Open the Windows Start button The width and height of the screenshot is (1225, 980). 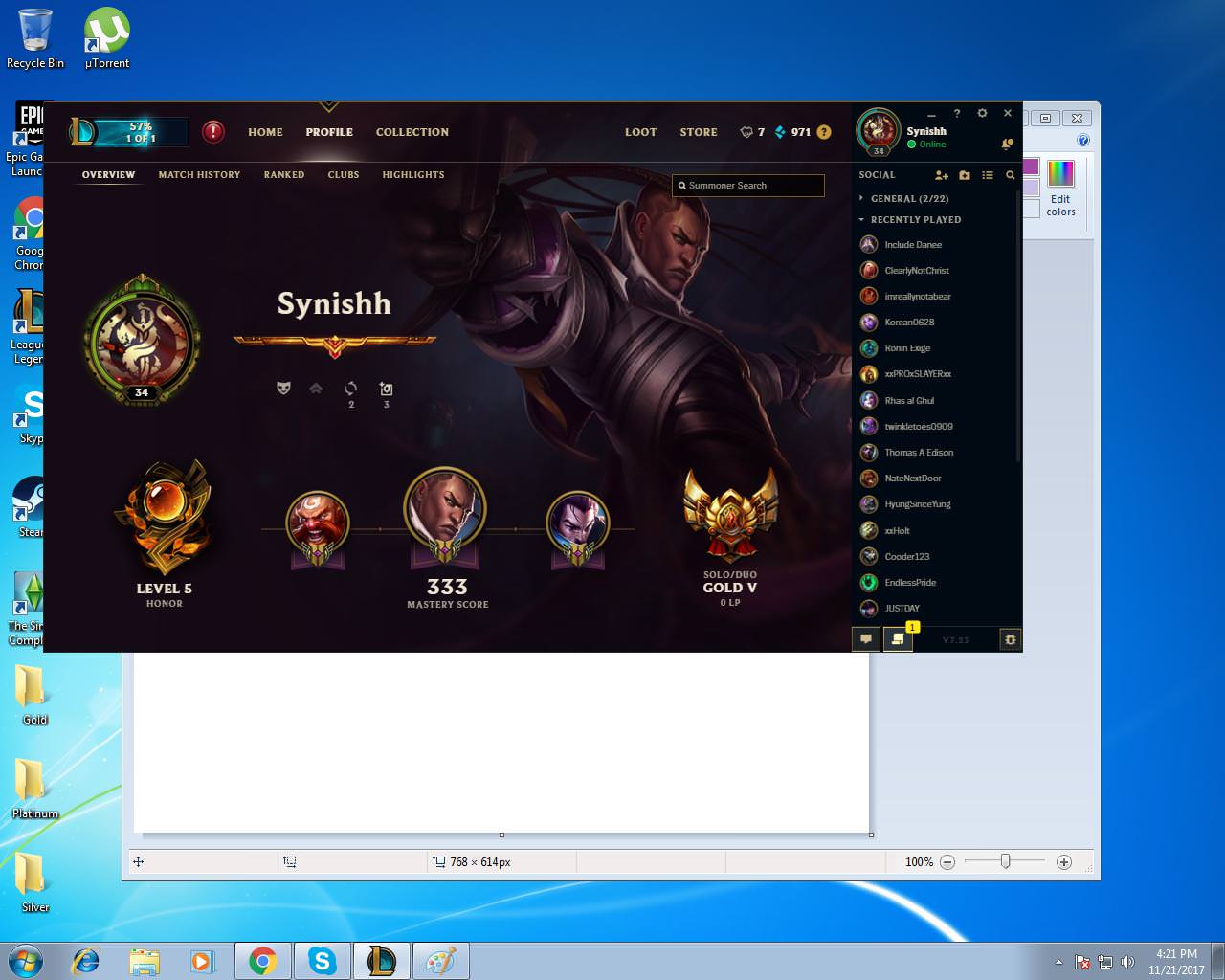pyautogui.click(x=26, y=961)
